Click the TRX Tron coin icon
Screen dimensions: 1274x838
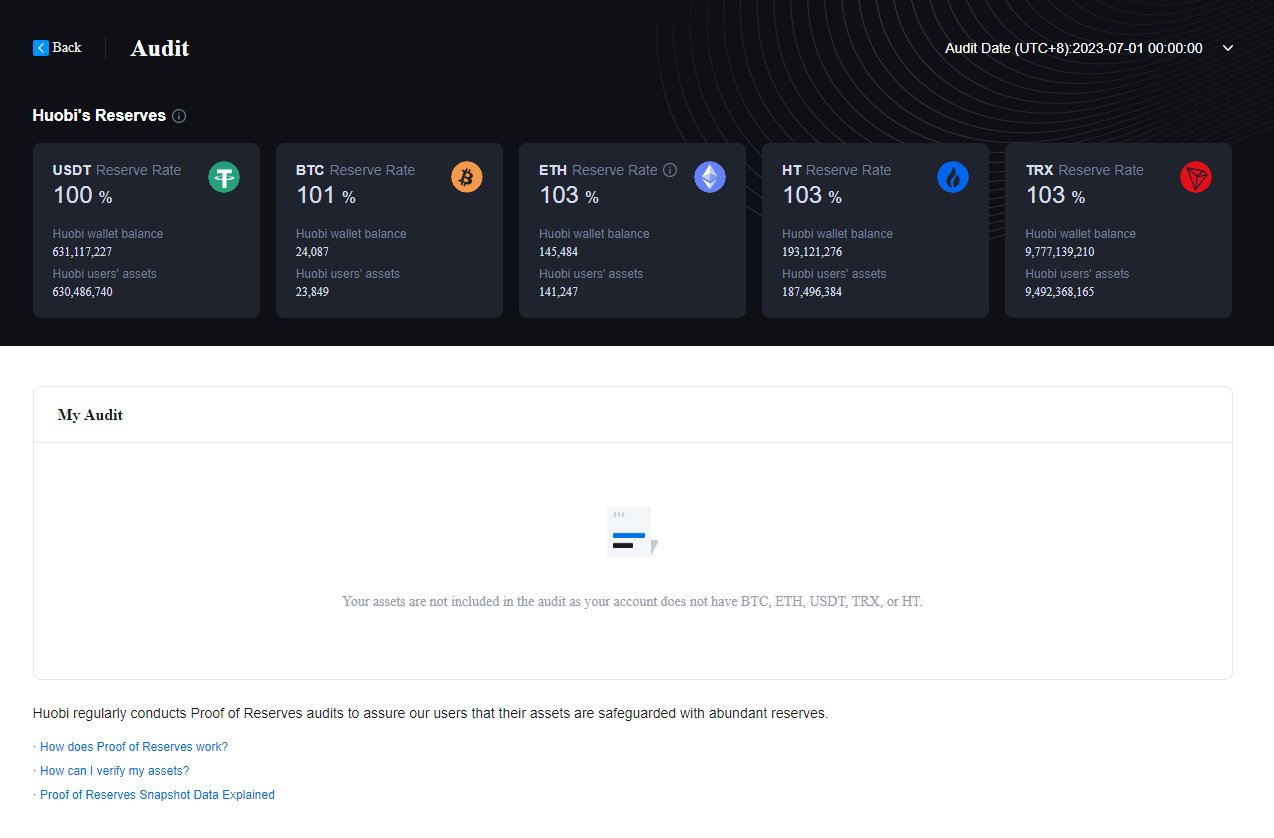click(x=1196, y=177)
